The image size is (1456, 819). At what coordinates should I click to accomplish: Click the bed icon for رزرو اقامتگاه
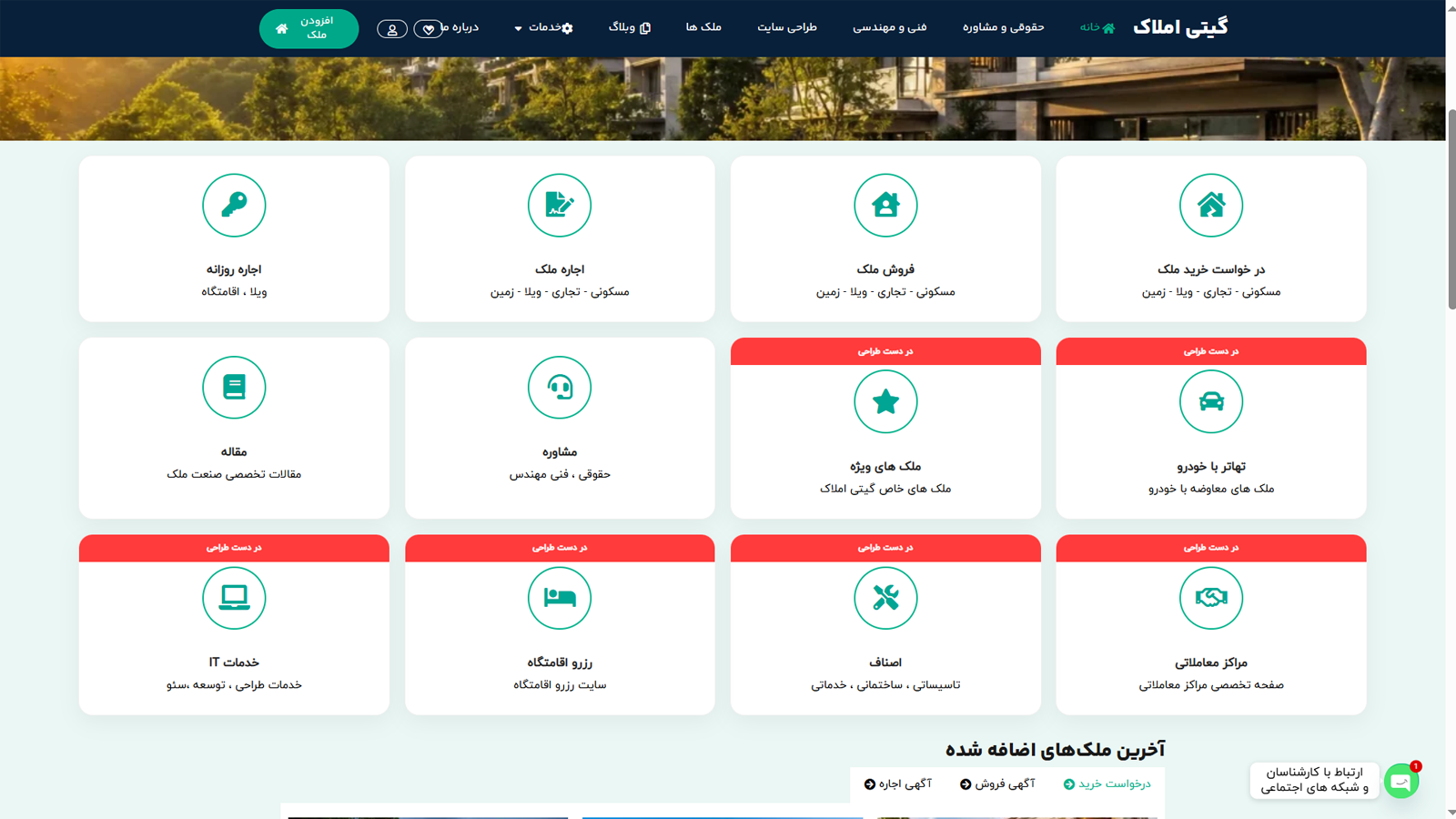tap(560, 598)
